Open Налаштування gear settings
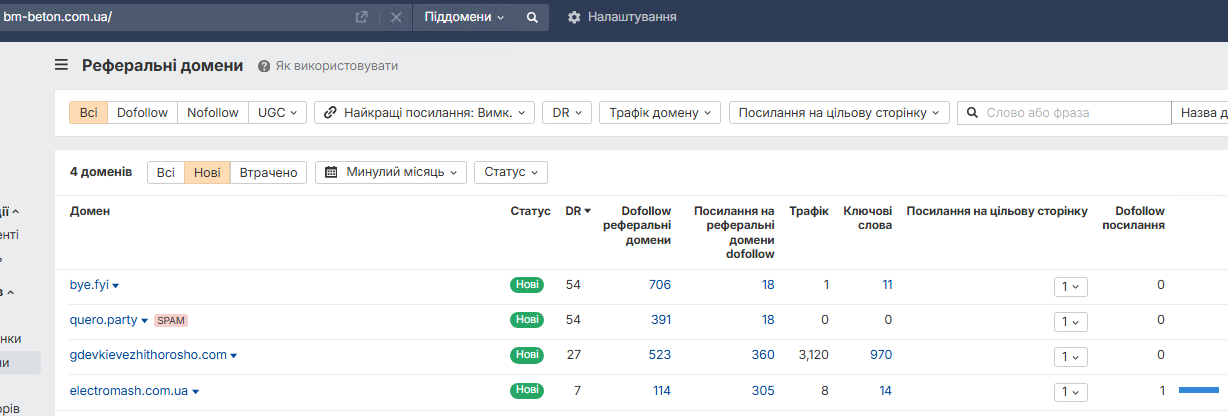Viewport: 1228px width, 416px height. coord(574,17)
